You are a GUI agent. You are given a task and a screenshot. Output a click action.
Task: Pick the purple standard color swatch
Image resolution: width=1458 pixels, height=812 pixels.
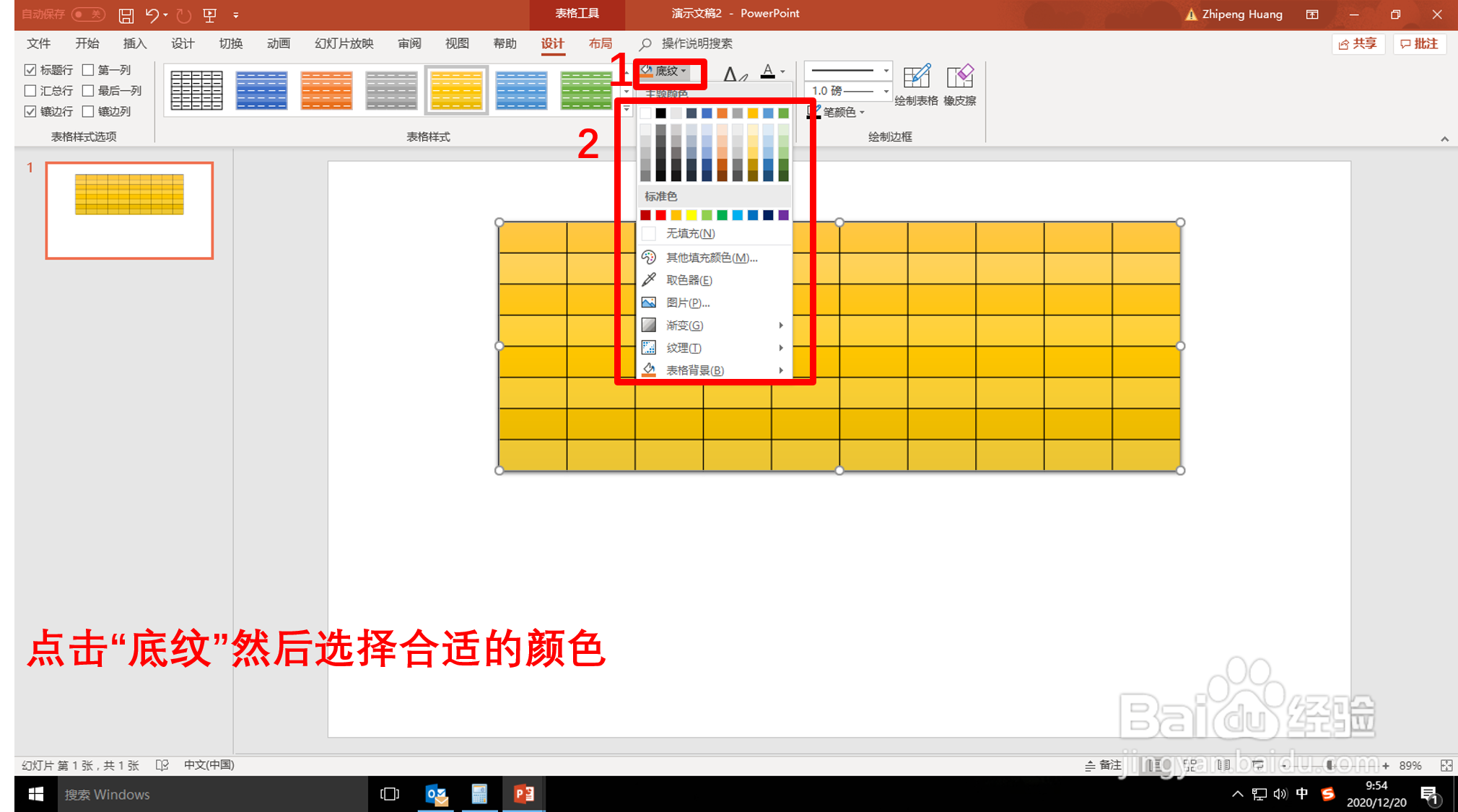click(783, 215)
